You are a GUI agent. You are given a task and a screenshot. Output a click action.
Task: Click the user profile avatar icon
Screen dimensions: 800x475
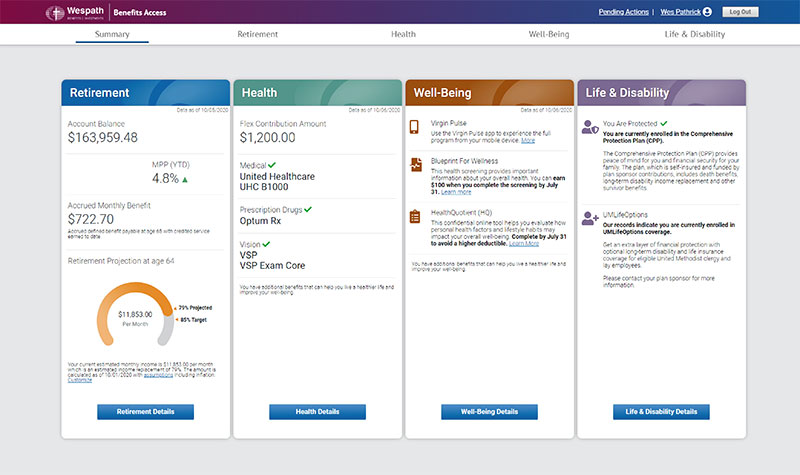[x=707, y=12]
